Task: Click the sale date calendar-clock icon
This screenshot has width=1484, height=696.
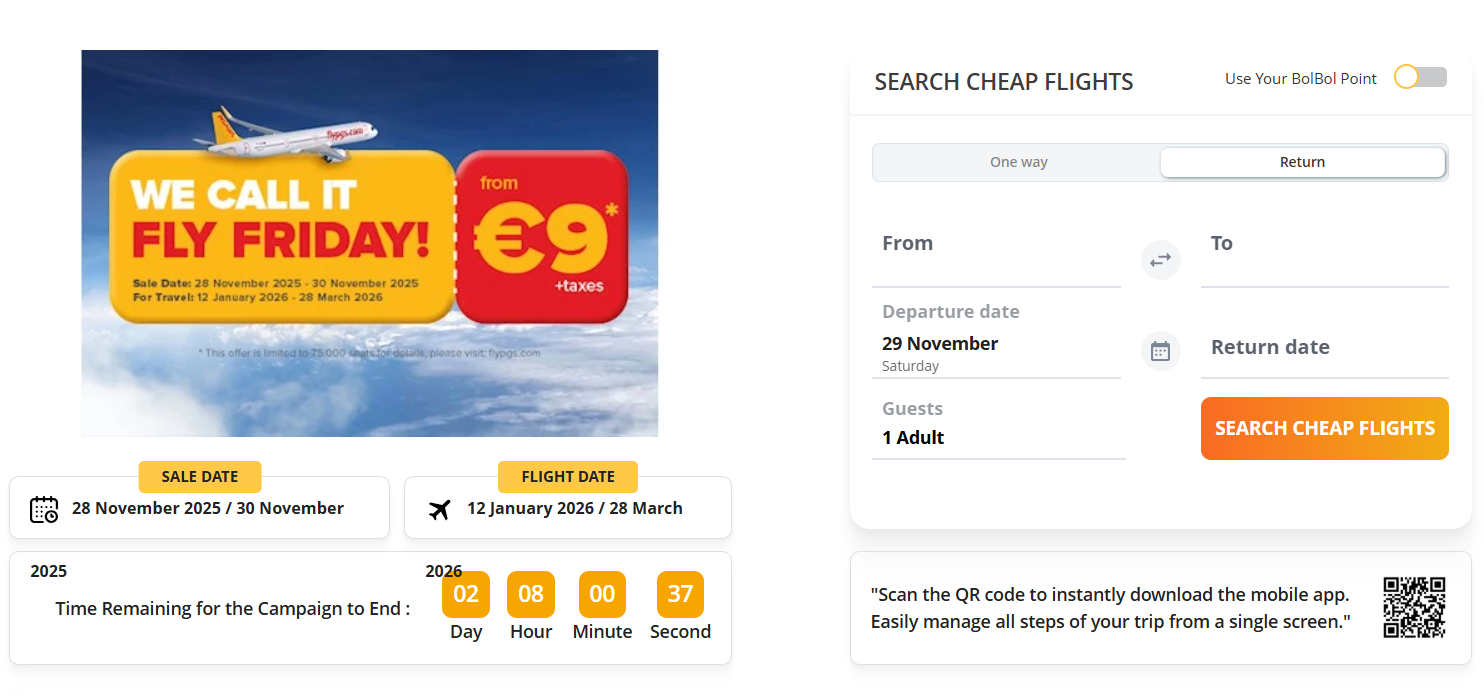Action: click(x=44, y=509)
